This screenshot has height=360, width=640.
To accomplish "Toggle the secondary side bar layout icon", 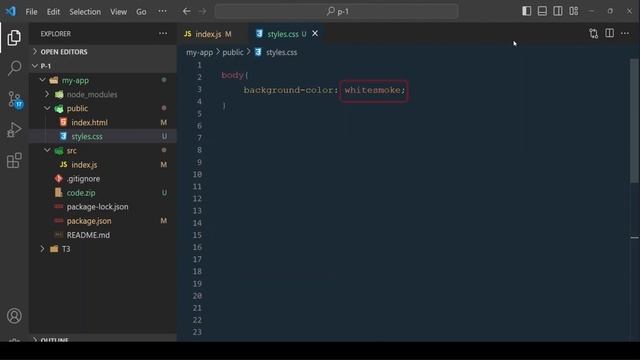I will tap(558, 11).
